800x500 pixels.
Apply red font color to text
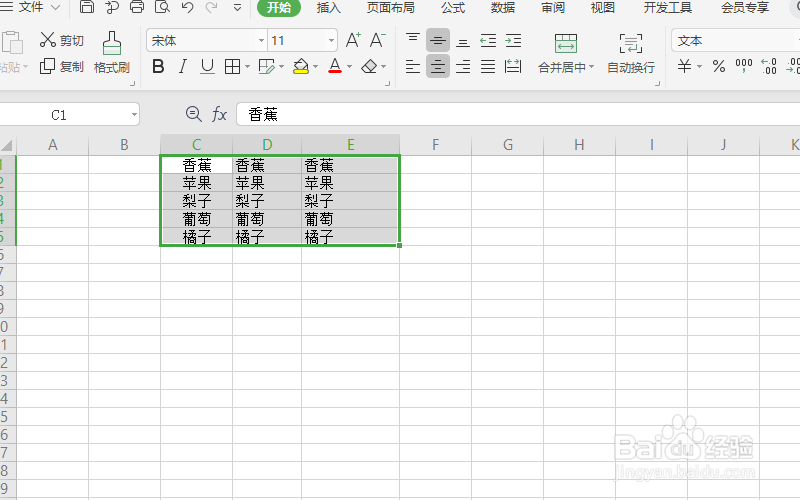[x=335, y=66]
